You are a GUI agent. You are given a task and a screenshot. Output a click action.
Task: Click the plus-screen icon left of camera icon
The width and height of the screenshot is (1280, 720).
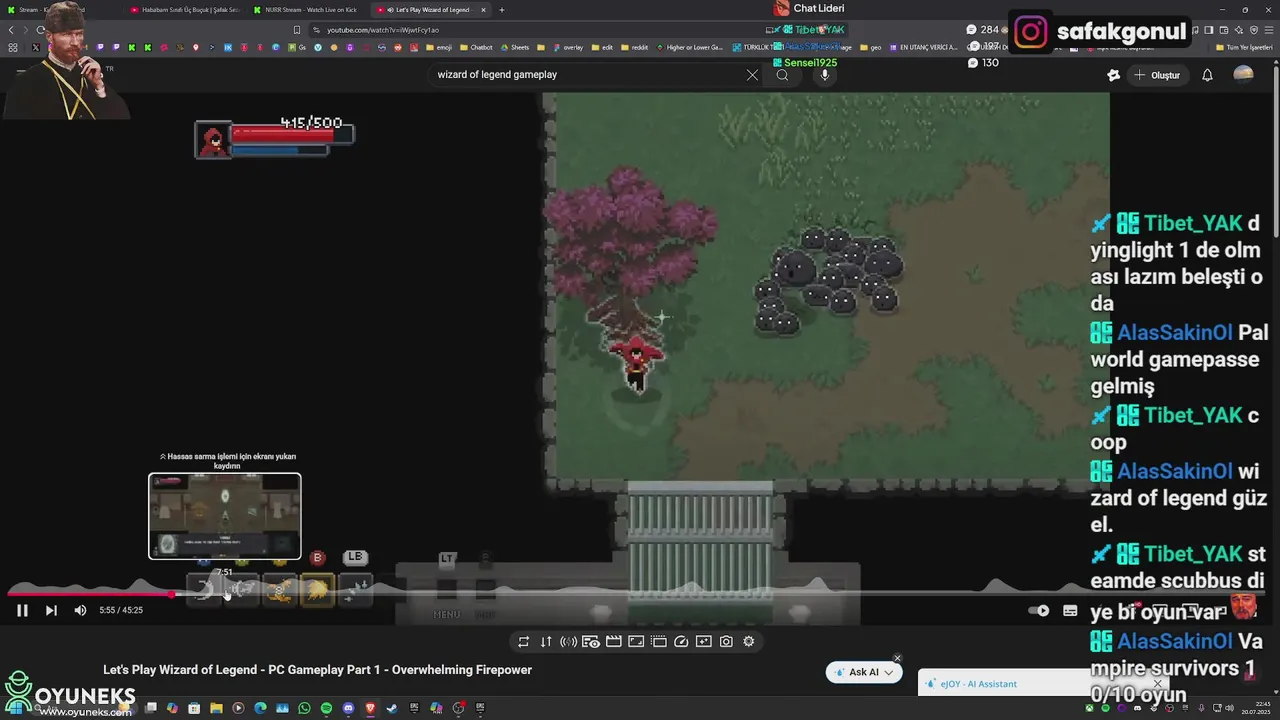pyautogui.click(x=704, y=642)
